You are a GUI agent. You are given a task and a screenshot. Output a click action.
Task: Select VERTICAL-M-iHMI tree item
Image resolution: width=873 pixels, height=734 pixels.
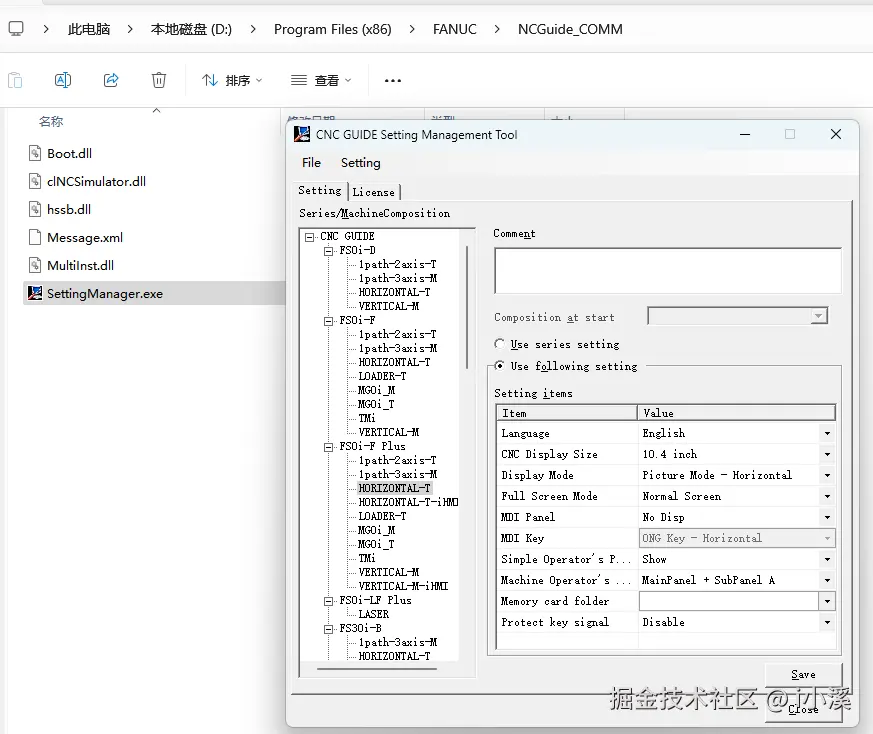tap(403, 586)
